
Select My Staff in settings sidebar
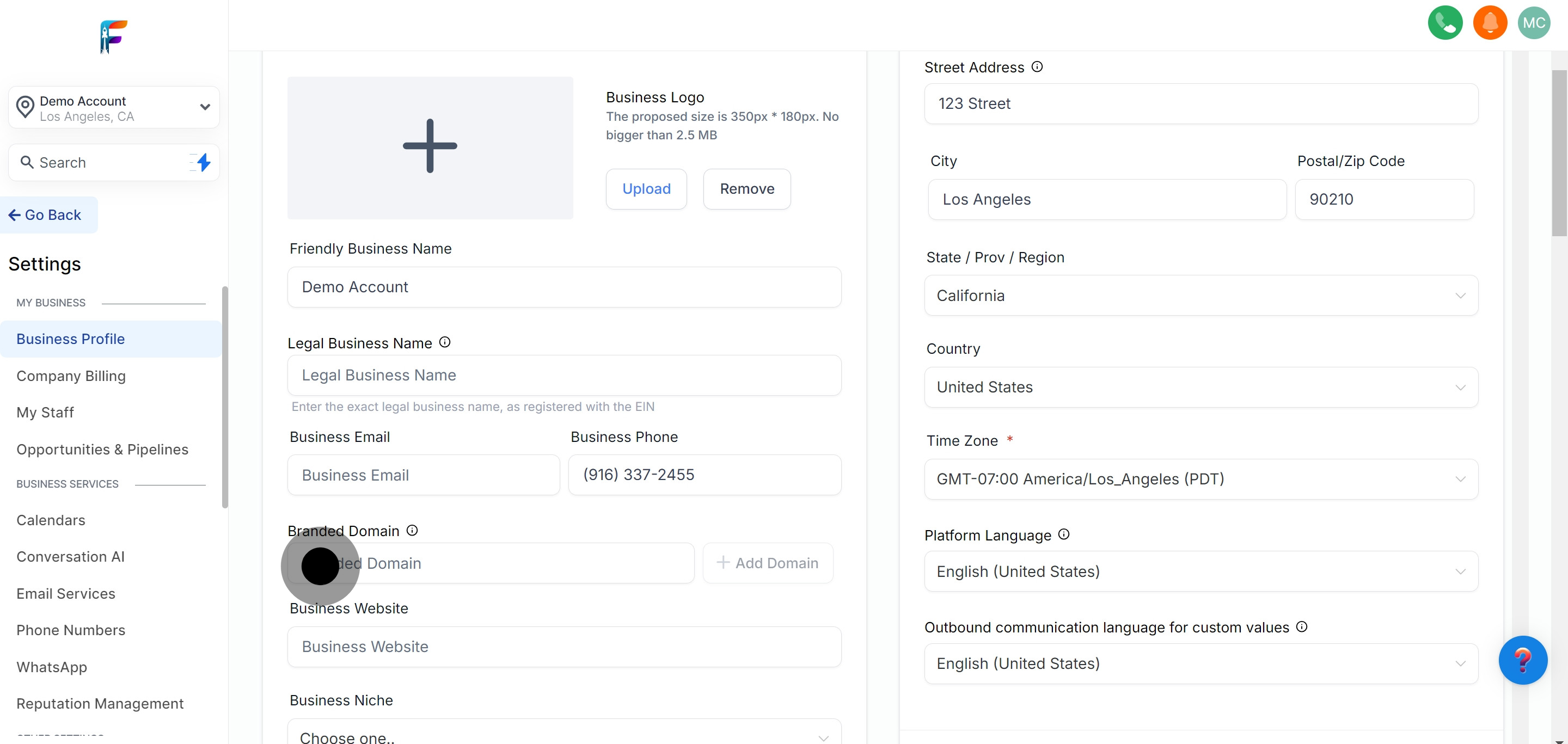(45, 413)
